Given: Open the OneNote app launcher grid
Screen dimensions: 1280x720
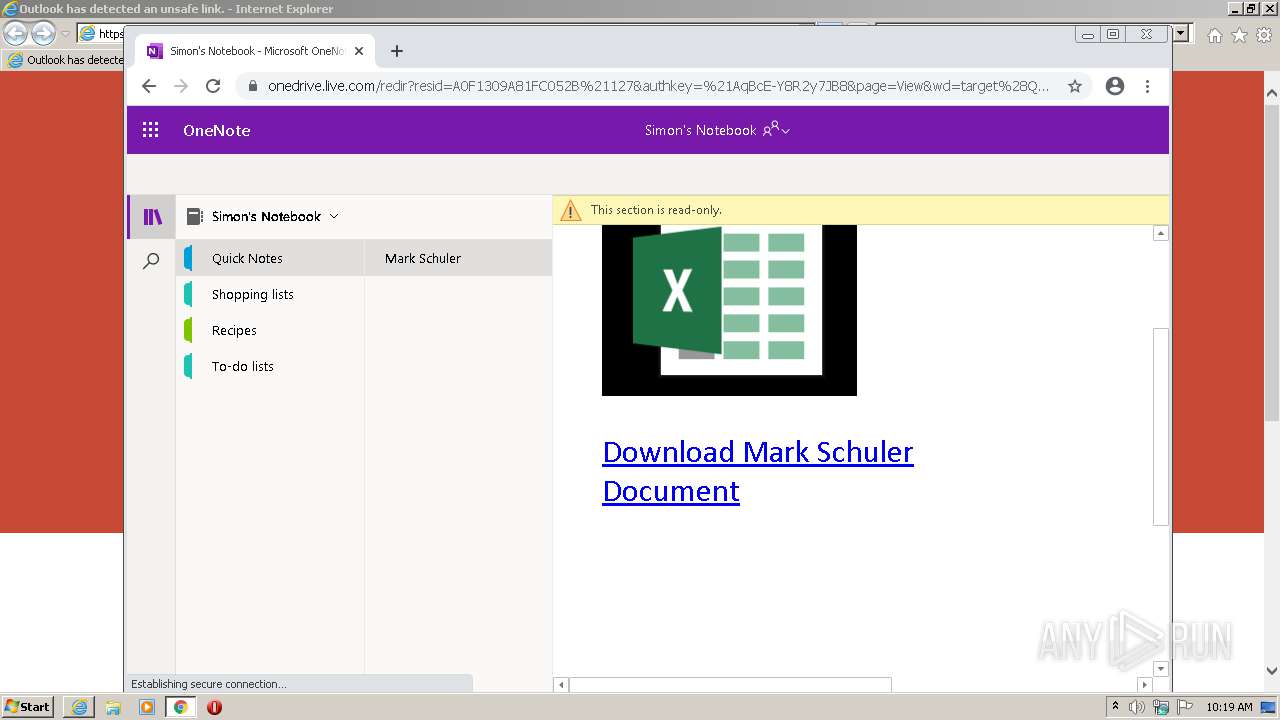Looking at the screenshot, I should coord(151,130).
